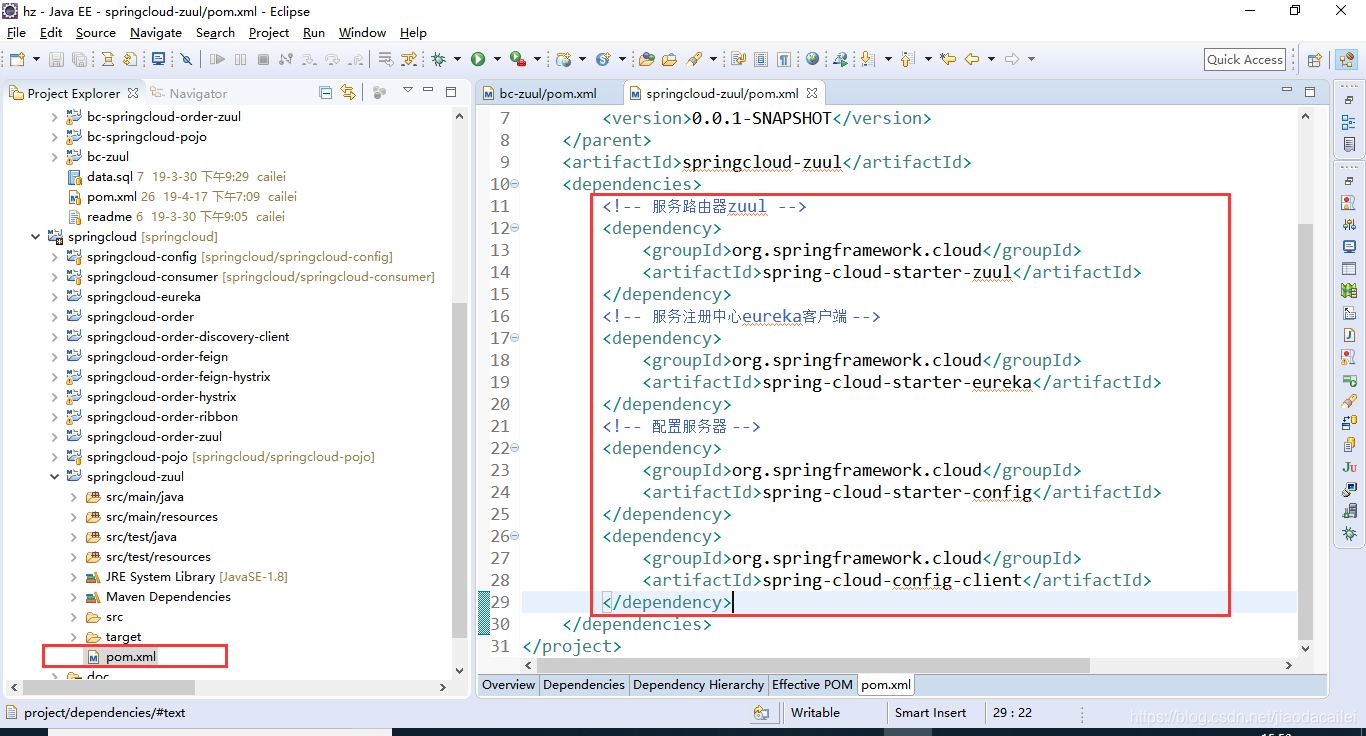Screen dimensions: 1366x736
Task: Click the Save All toolbar icon
Action: (x=80, y=60)
